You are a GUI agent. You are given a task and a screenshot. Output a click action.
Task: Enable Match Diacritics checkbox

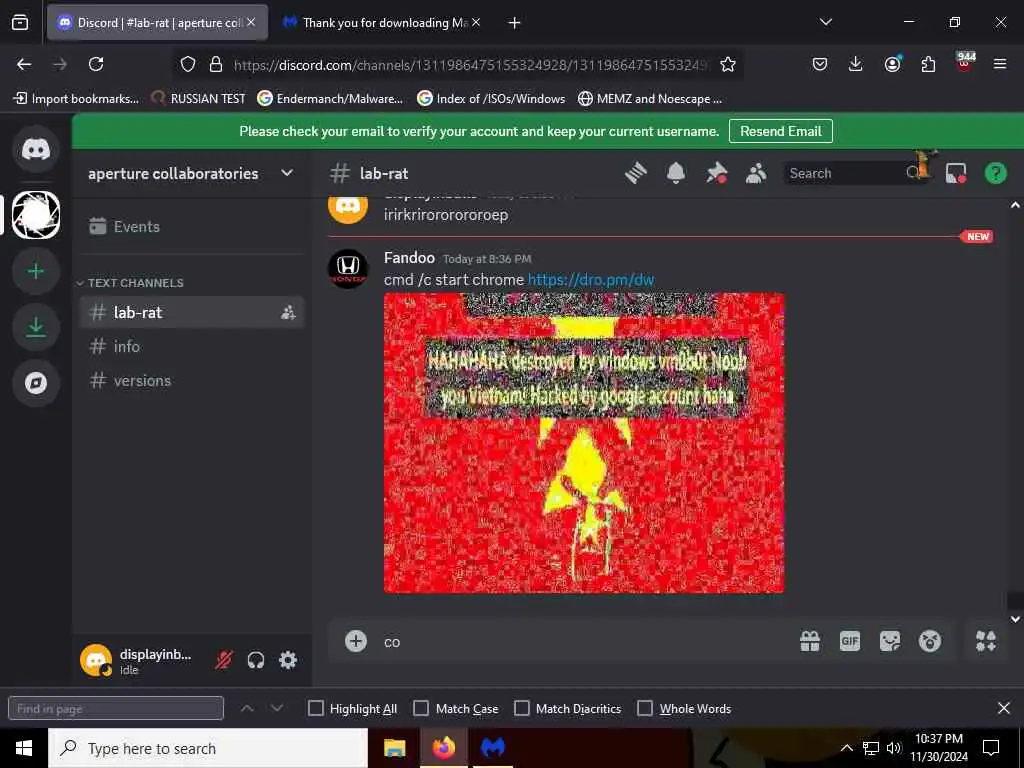click(x=522, y=709)
